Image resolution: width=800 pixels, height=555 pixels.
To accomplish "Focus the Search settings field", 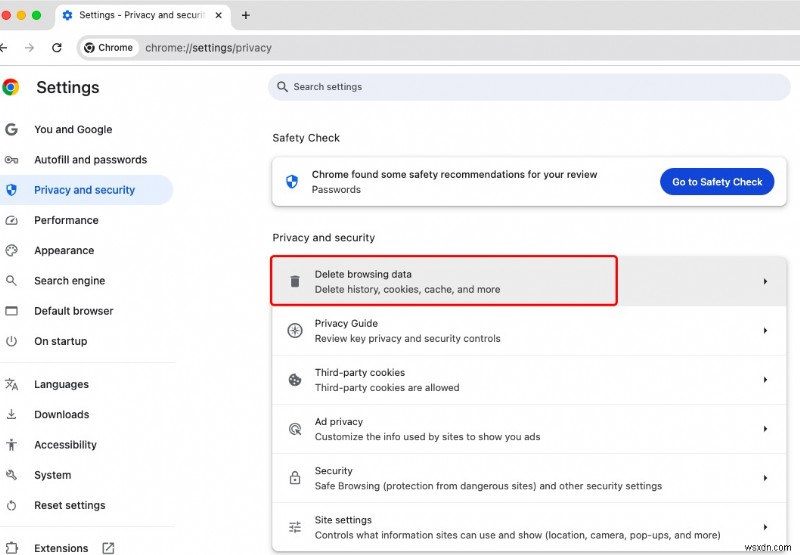I will [529, 87].
